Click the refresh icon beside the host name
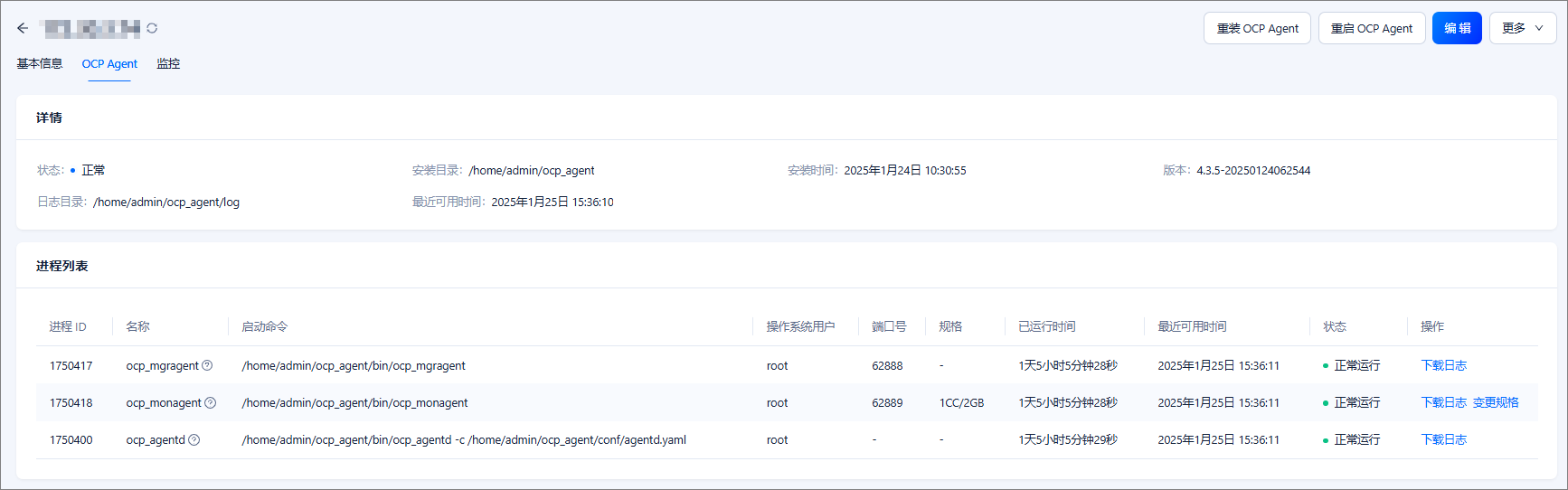1568x490 pixels. [x=152, y=28]
